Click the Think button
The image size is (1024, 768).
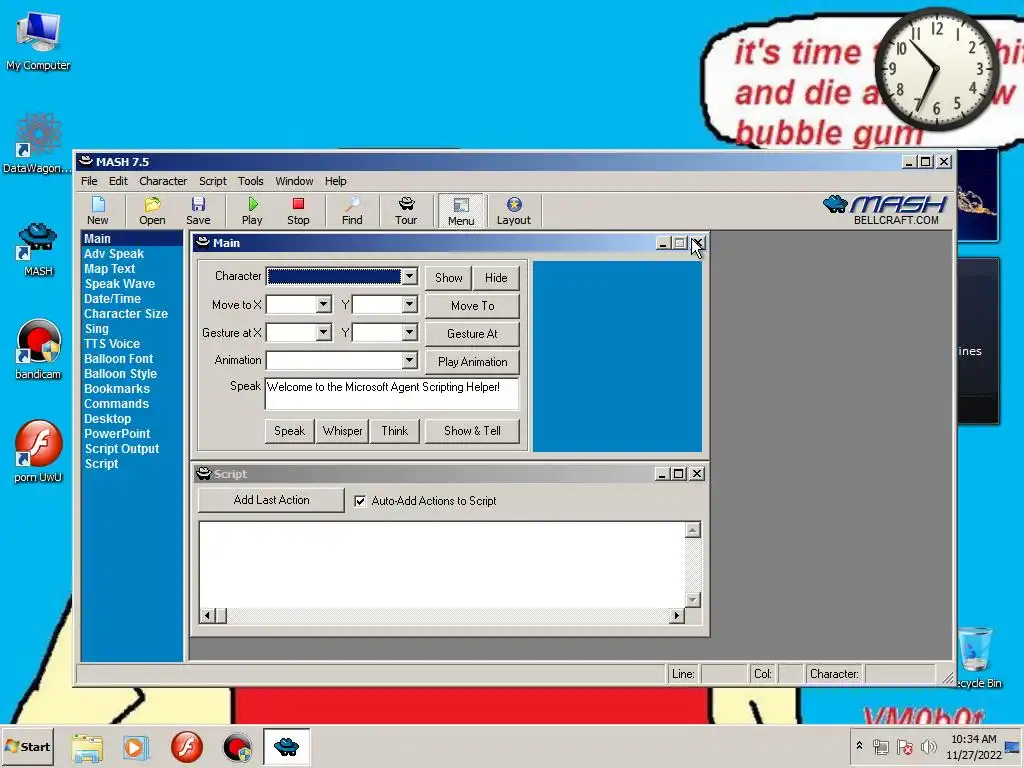(394, 431)
